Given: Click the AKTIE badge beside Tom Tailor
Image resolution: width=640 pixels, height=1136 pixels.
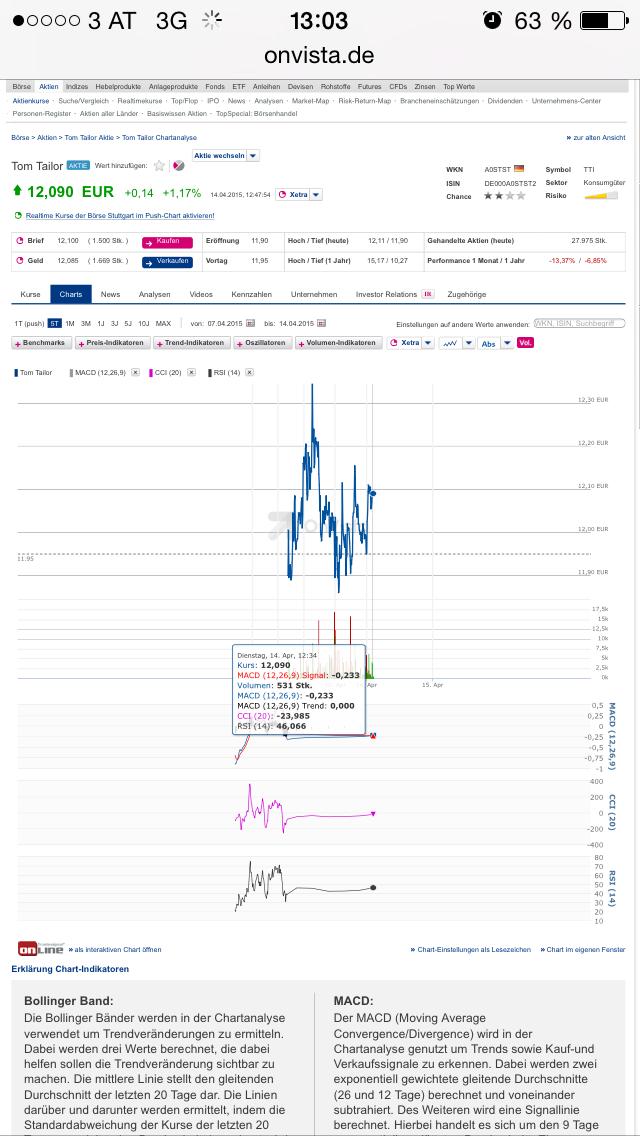Looking at the screenshot, I should pyautogui.click(x=78, y=165).
